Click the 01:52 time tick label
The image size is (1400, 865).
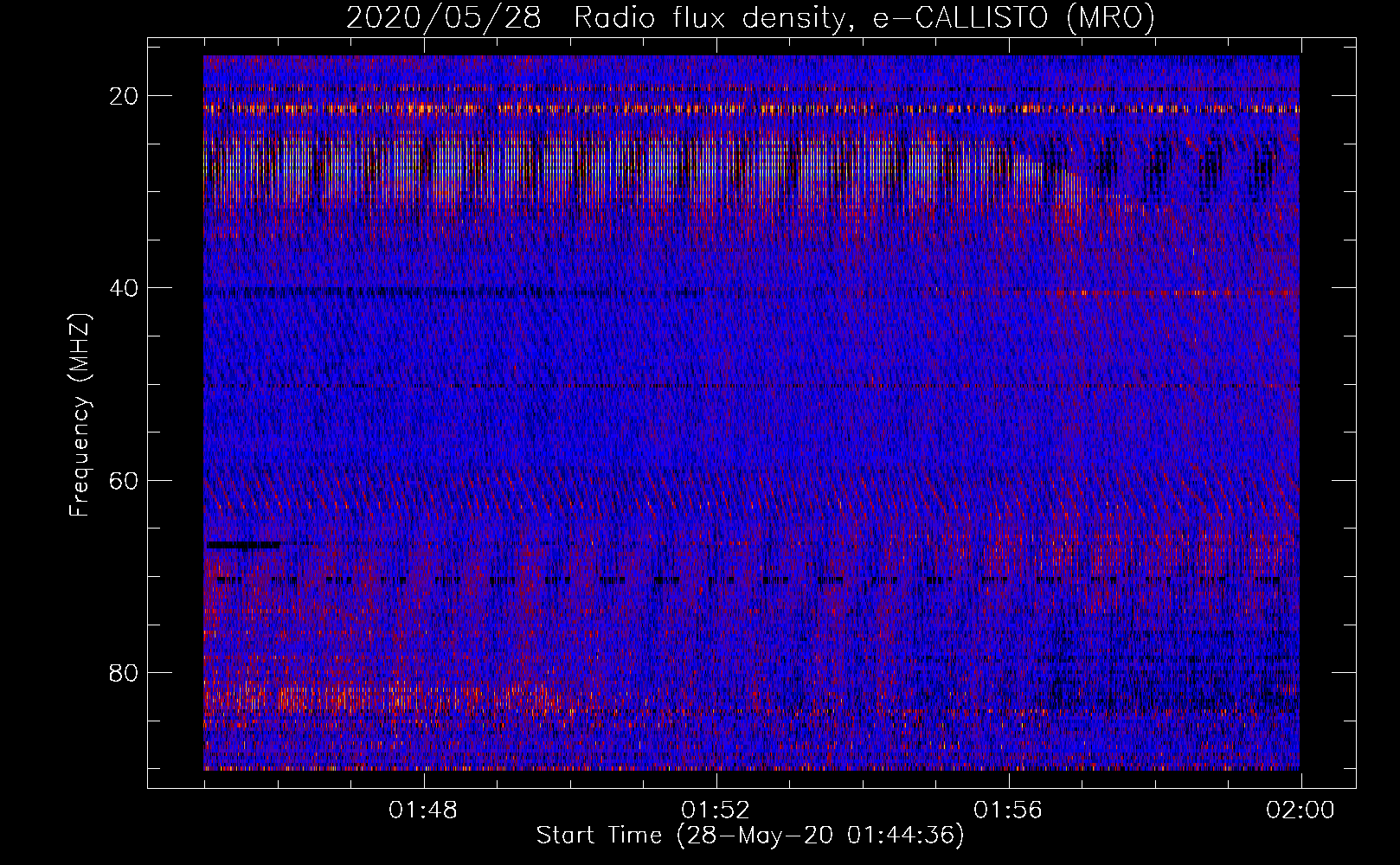click(716, 811)
